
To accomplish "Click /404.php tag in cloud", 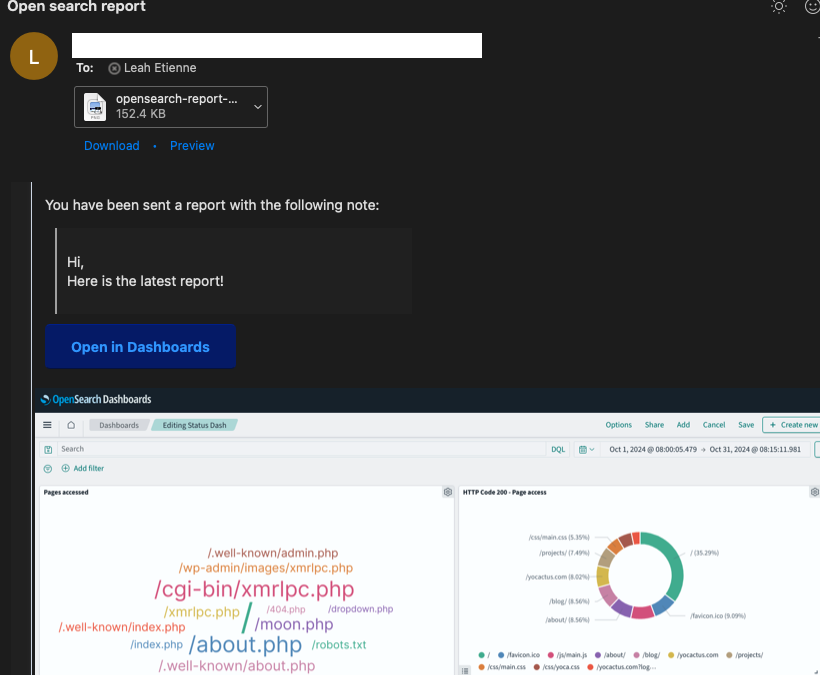I will click(x=286, y=610).
